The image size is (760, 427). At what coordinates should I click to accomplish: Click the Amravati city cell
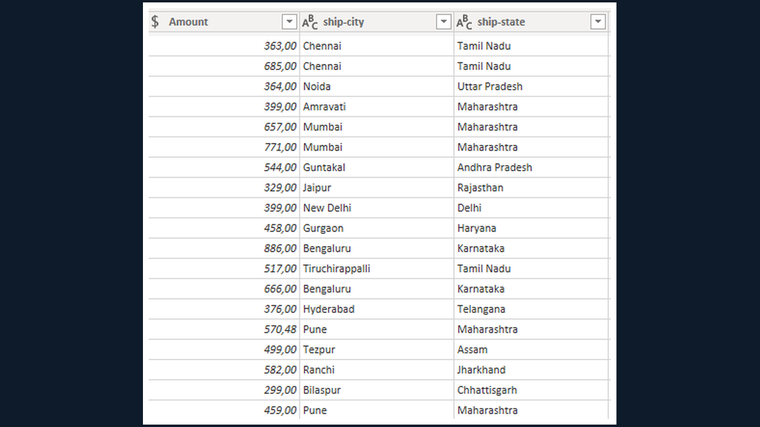377,107
